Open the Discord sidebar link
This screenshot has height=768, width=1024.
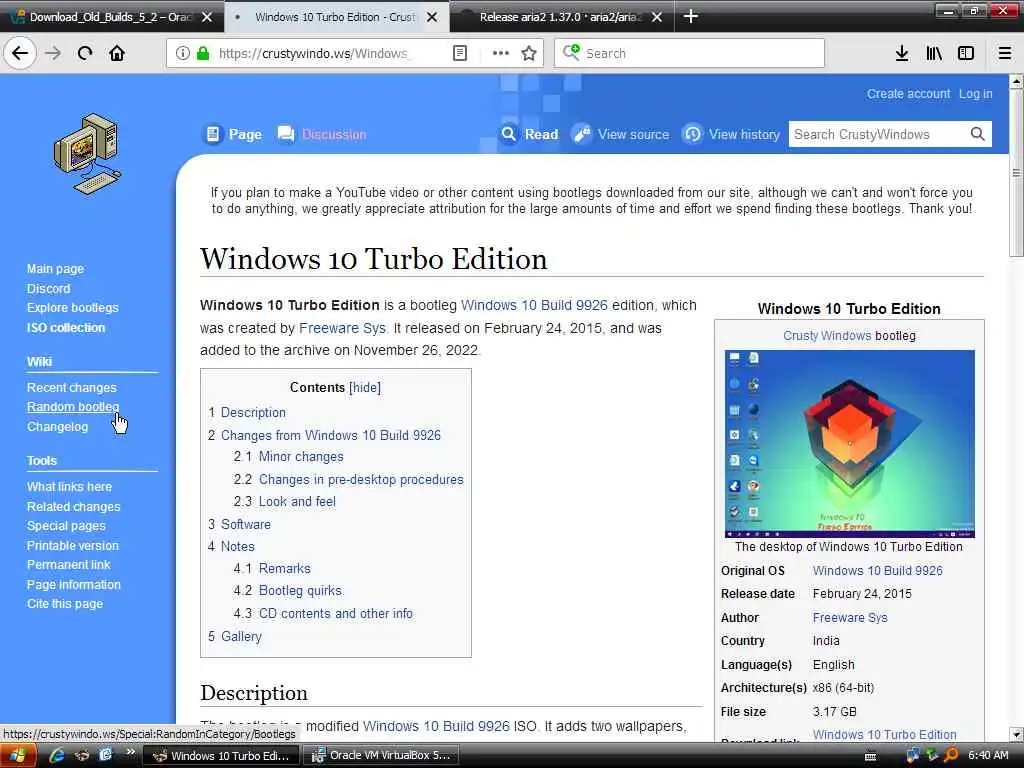(x=48, y=288)
